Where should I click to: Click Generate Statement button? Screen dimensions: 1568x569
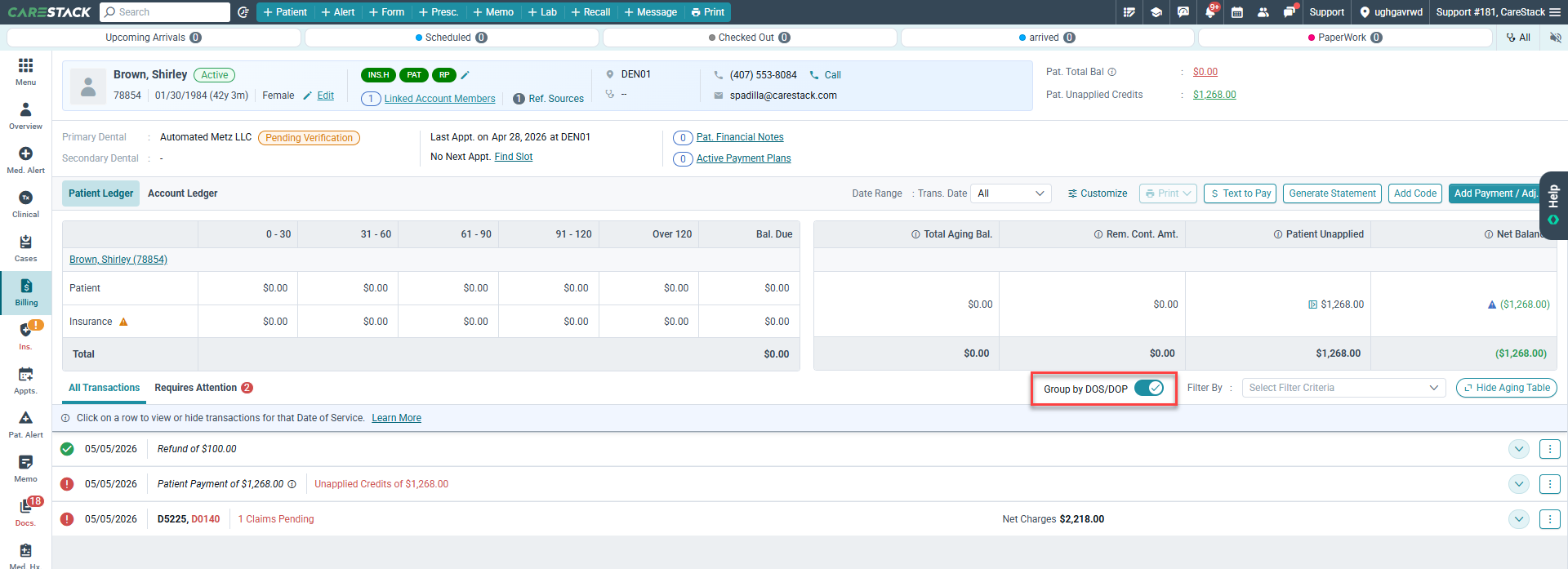[1332, 193]
